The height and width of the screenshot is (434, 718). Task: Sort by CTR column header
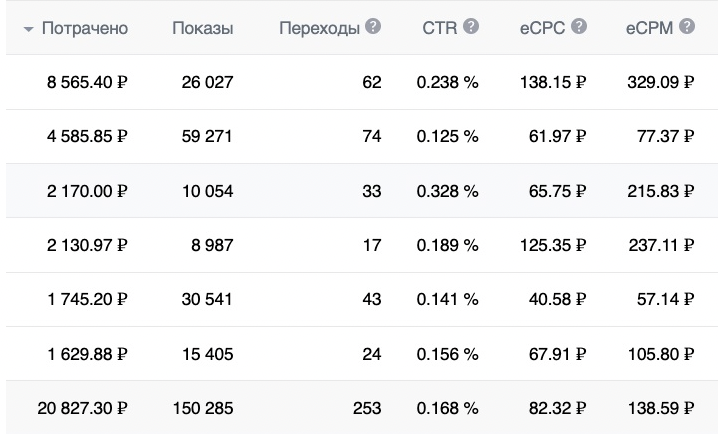tap(440, 28)
